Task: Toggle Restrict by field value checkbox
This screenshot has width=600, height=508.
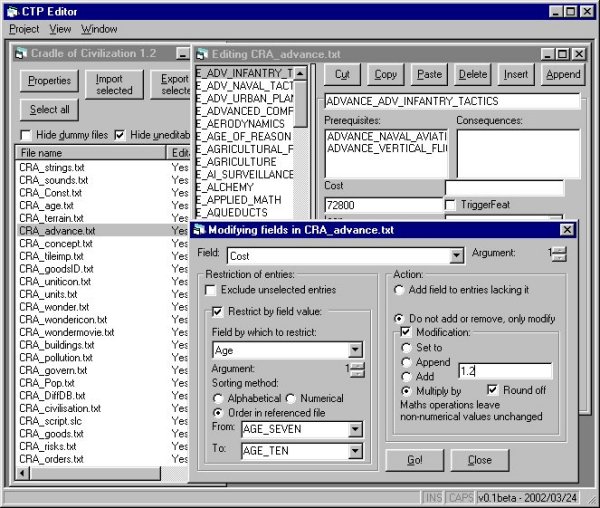Action: point(218,311)
